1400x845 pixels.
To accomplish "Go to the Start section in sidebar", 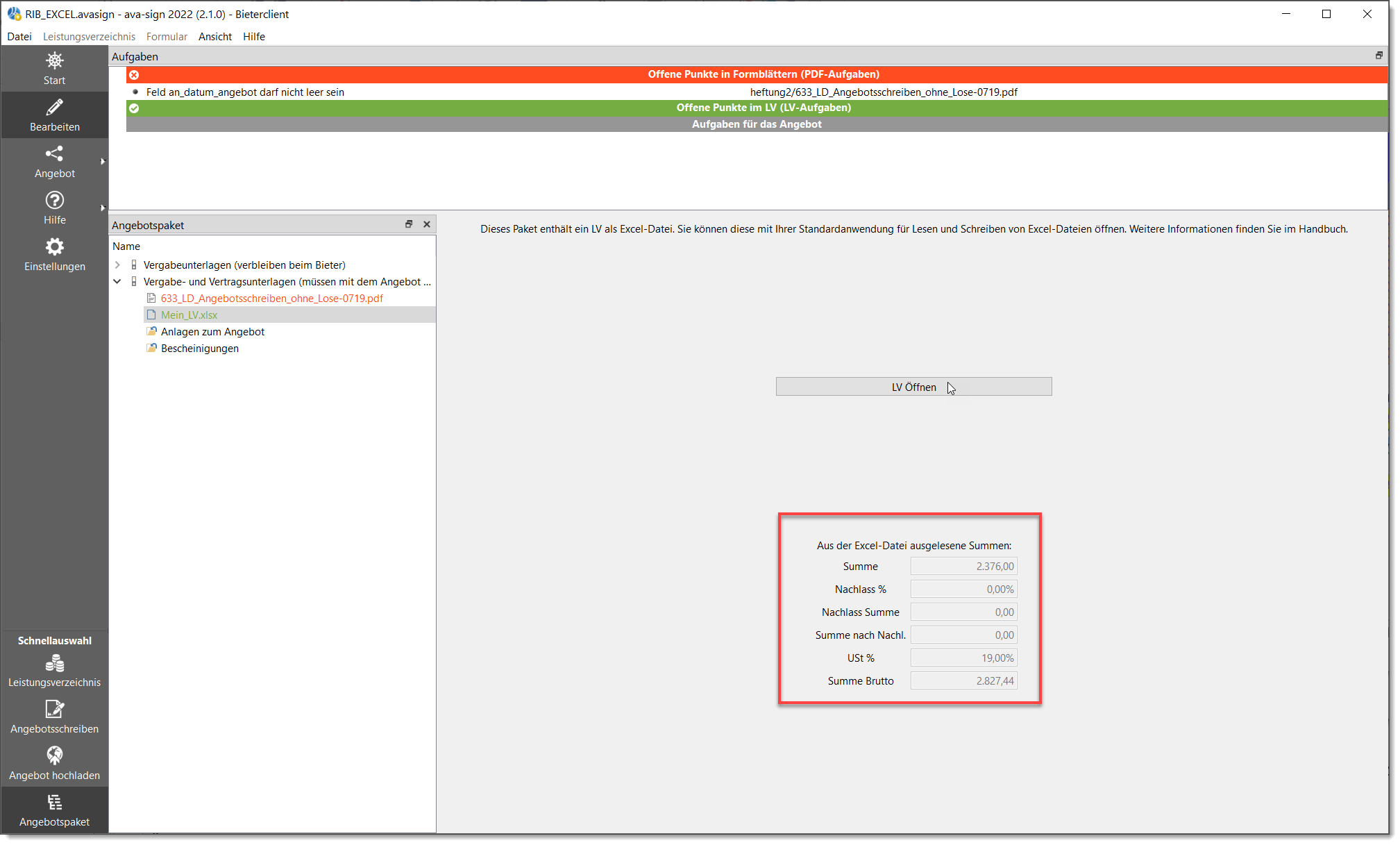I will click(54, 69).
